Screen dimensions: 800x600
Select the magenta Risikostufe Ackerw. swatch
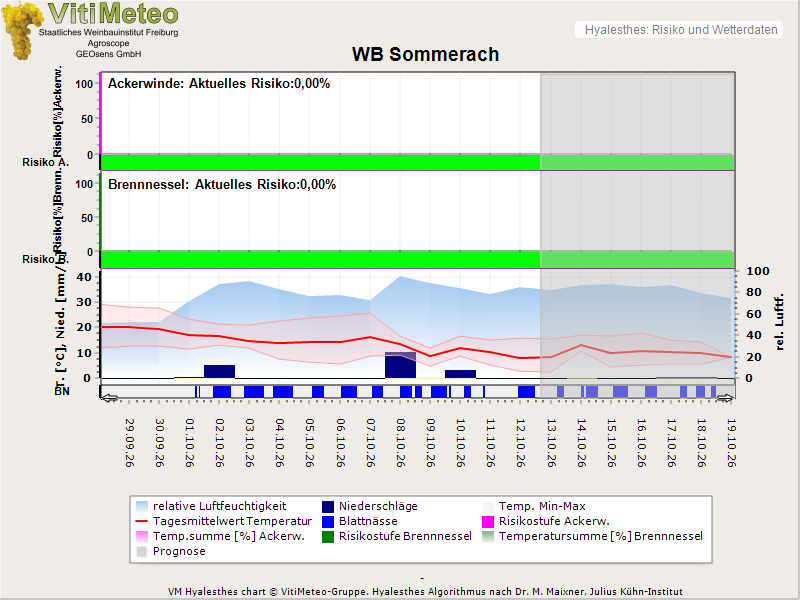pyautogui.click(x=488, y=521)
